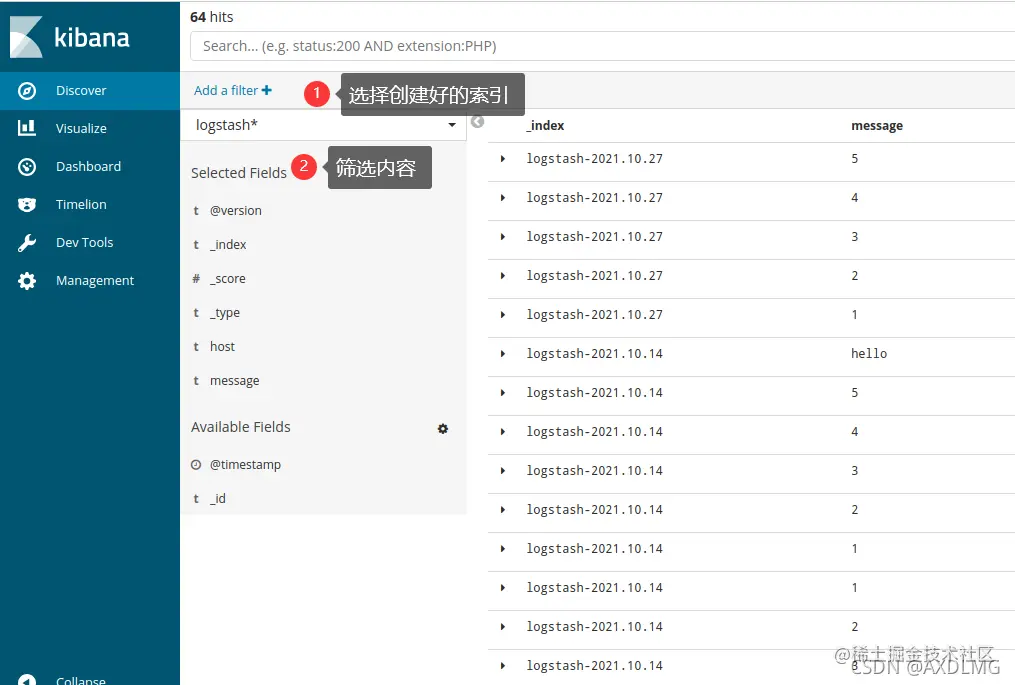This screenshot has height=685, width=1015.
Task: Click the Selected Fields heading
Action: tap(239, 173)
